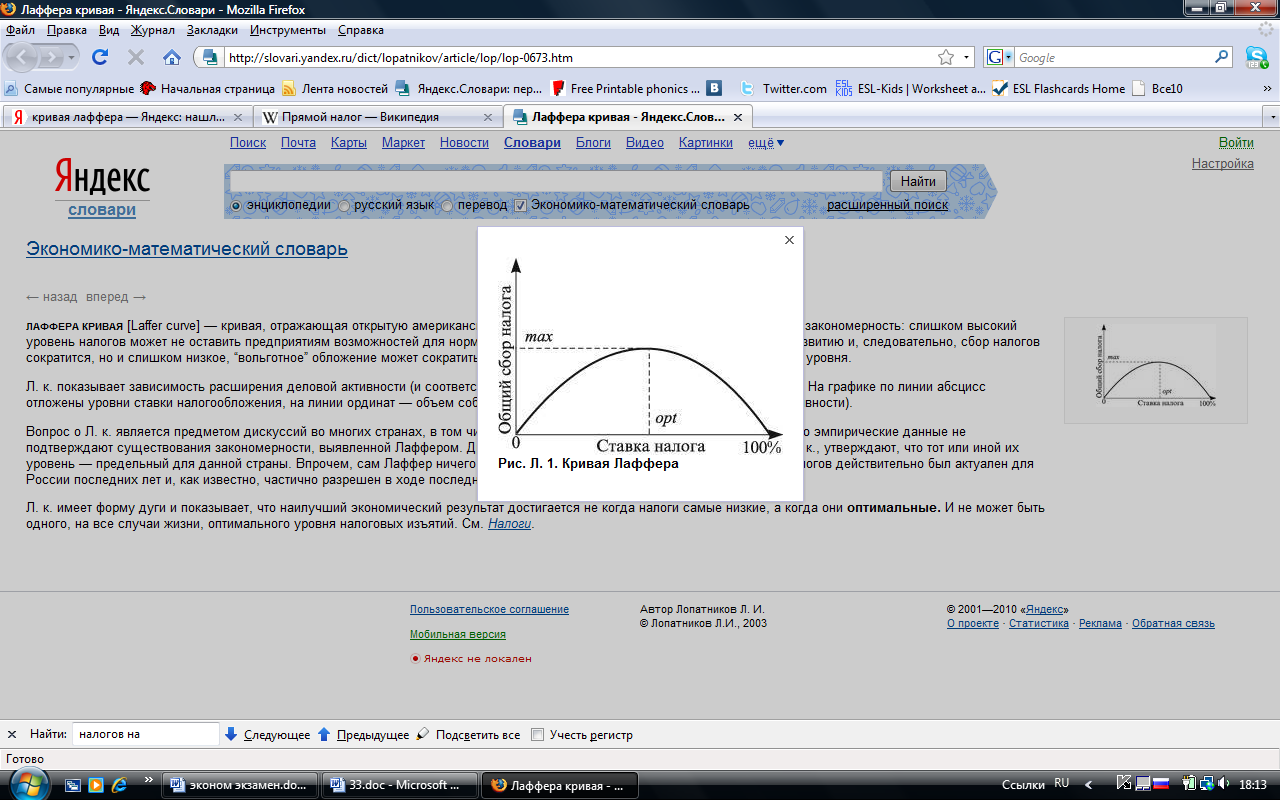1280x800 pixels.
Task: Click Подсветить все highlighter button
Action: 468,734
